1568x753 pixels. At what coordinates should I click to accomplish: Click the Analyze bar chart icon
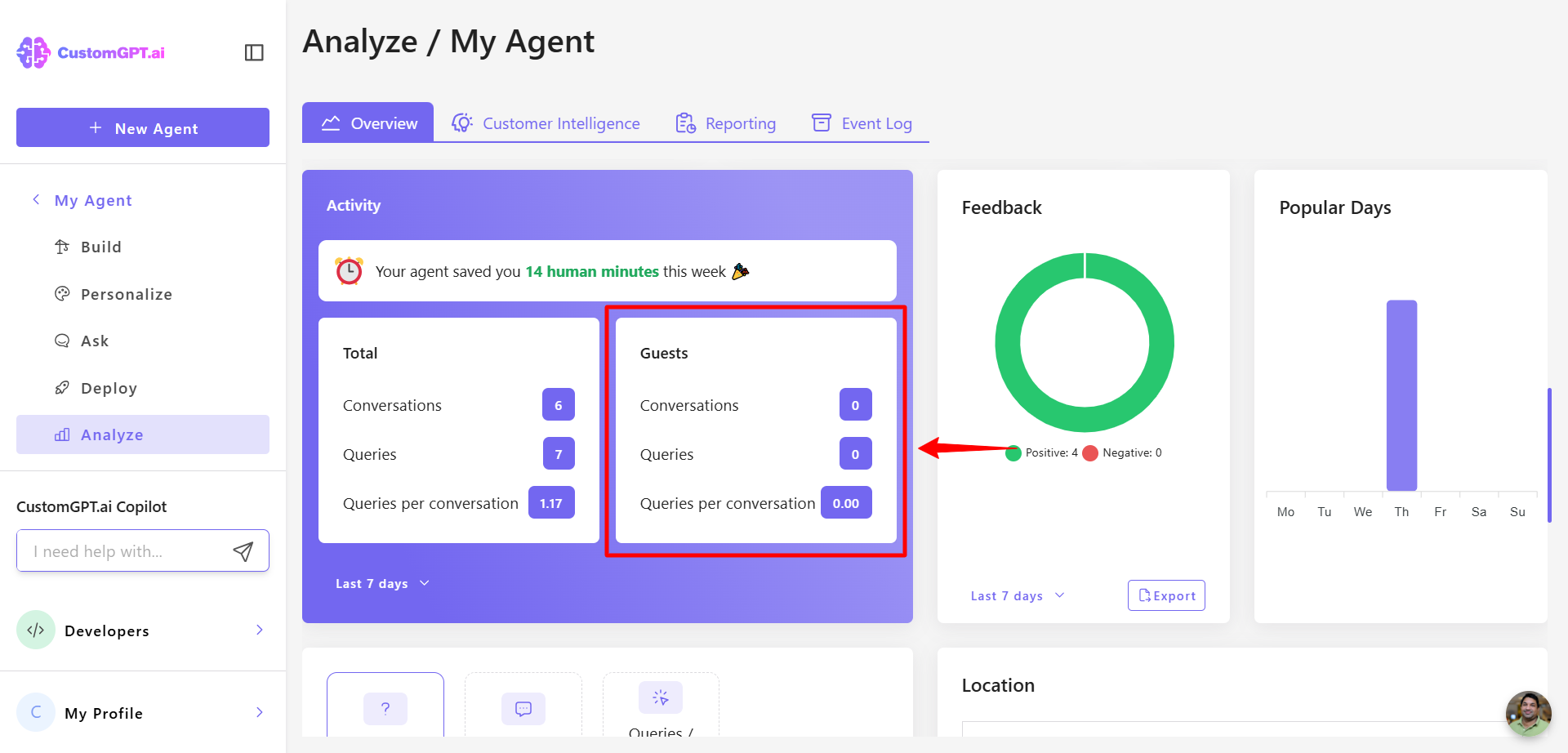click(x=62, y=434)
